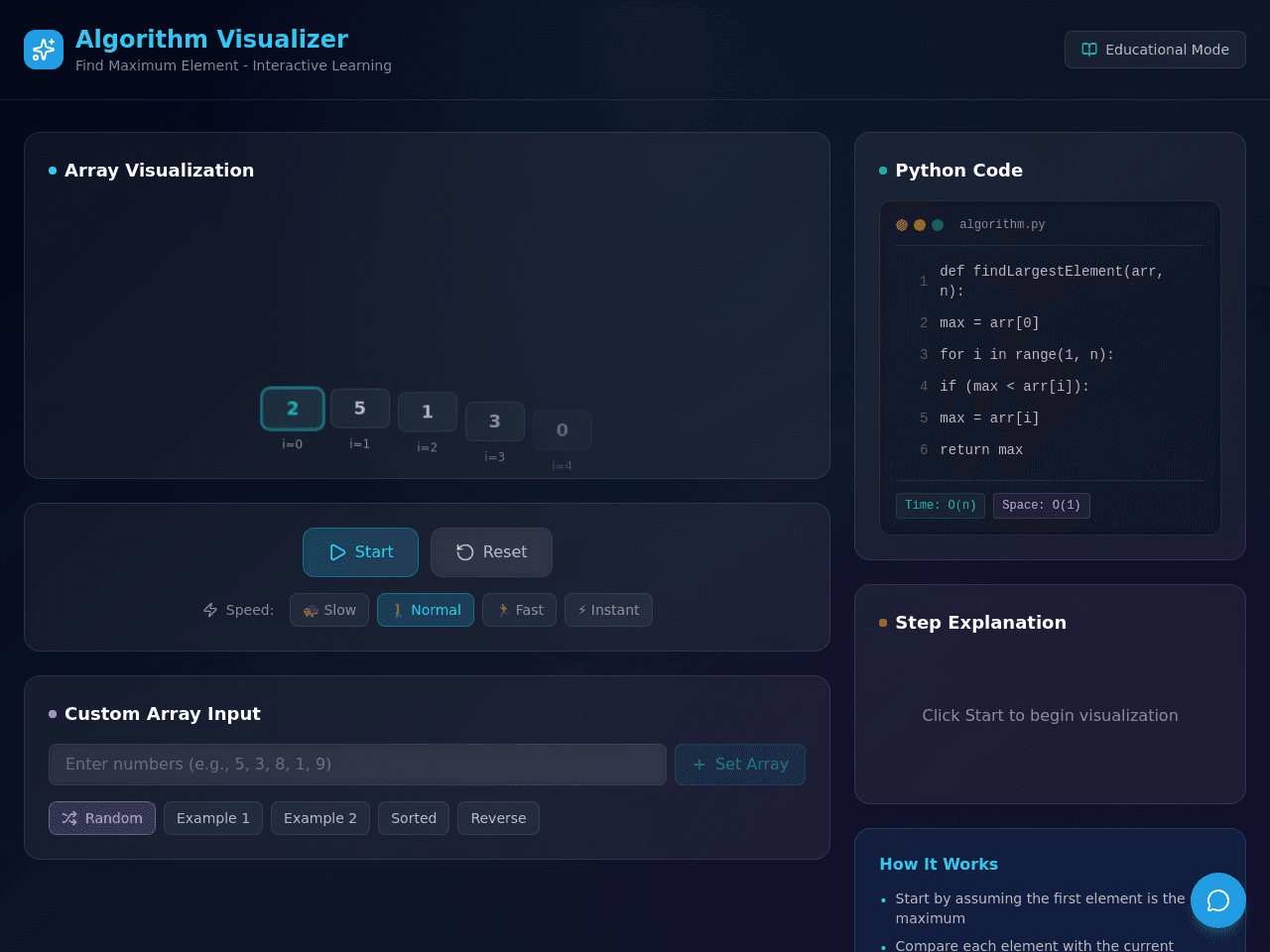Load the Sorted preset array
Screen dimensions: 1270x952
click(414, 818)
